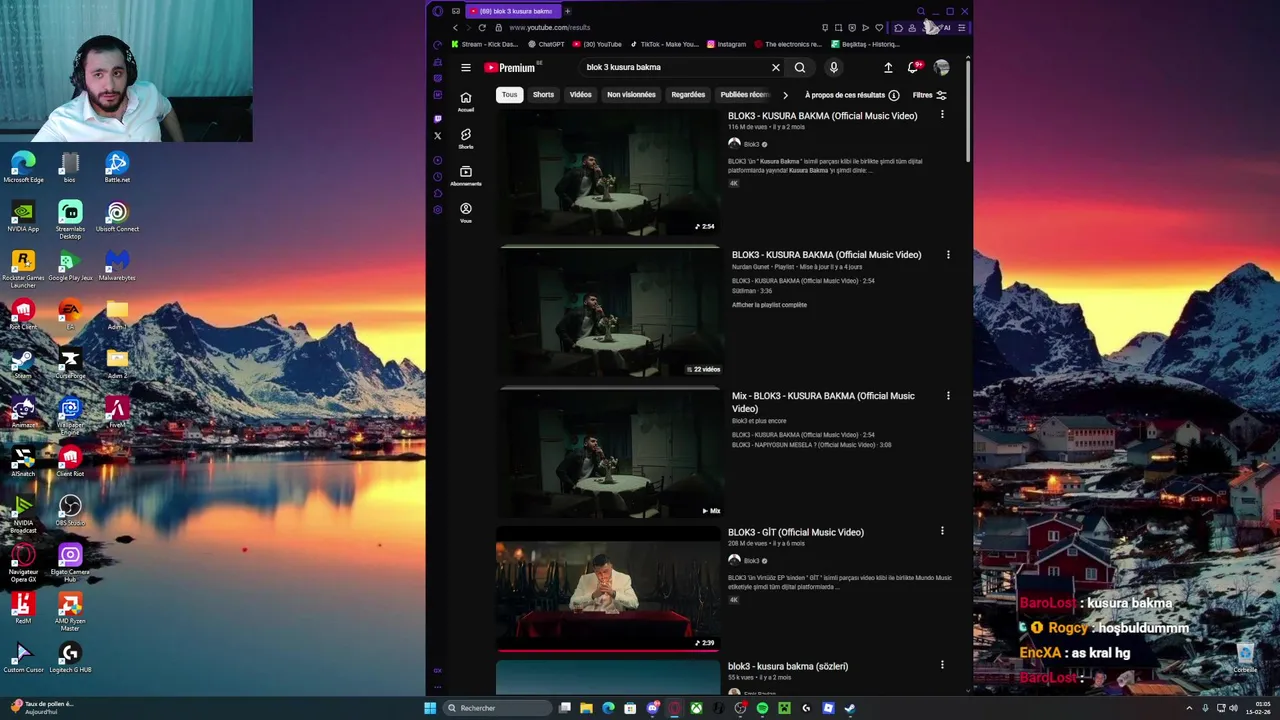Open File Explorer from taskbar
Viewport: 1280px width, 720px height.
pos(587,708)
